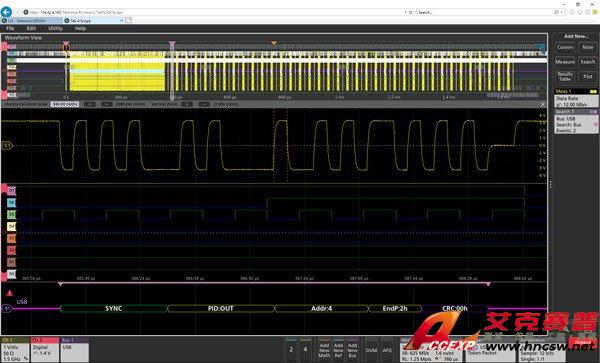Open the Meas 1 Data Rate badge
The image size is (600, 363).
(x=576, y=98)
